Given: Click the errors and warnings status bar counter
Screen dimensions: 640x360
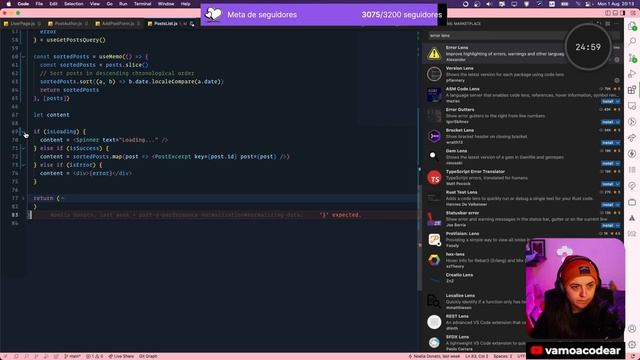Looking at the screenshot, I should coord(94,356).
